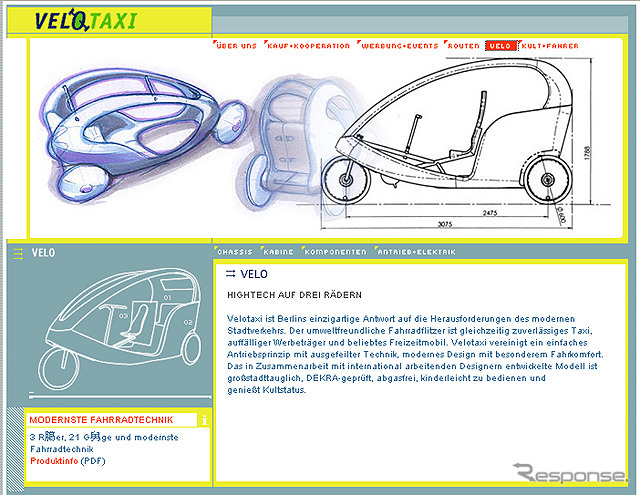Open the Werbung+Events menu item

[x=398, y=46]
